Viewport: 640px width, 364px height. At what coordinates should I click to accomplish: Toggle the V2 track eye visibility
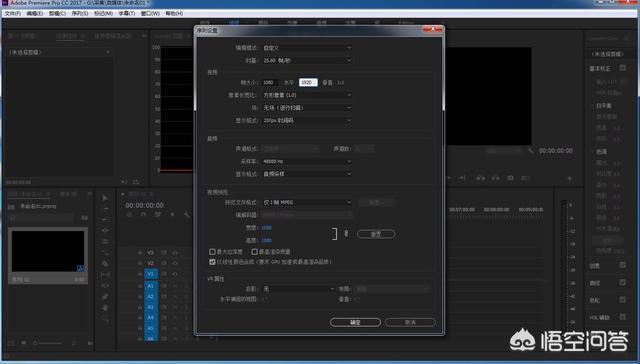[175, 264]
